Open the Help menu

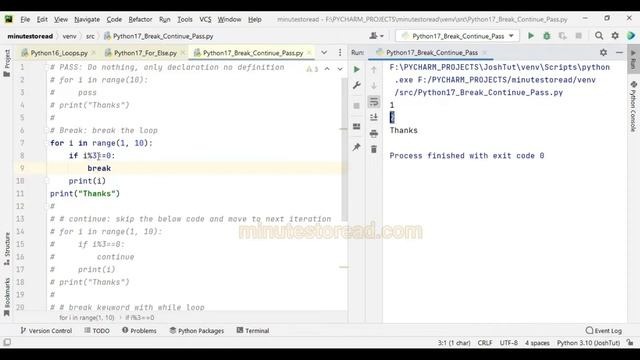coord(255,19)
